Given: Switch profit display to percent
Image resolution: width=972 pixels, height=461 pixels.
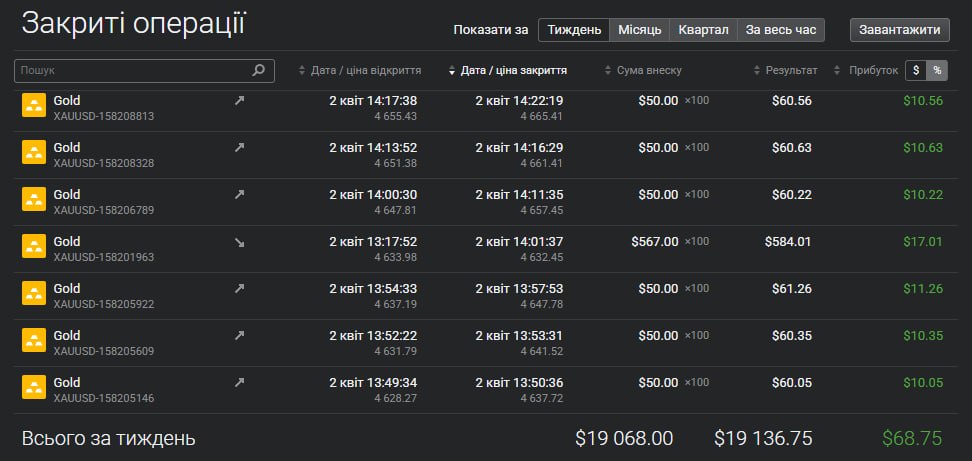Looking at the screenshot, I should click(x=937, y=71).
